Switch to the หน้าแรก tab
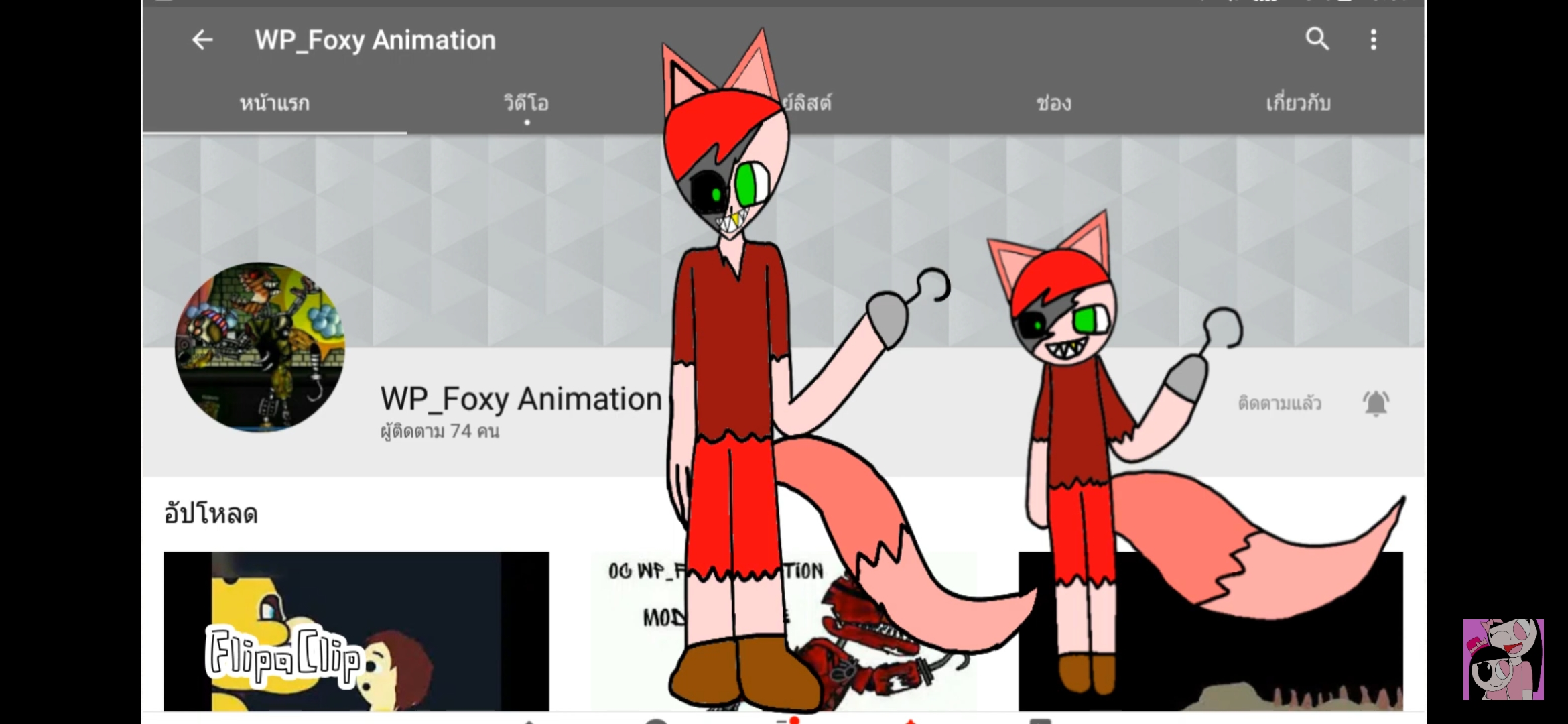 tap(275, 103)
